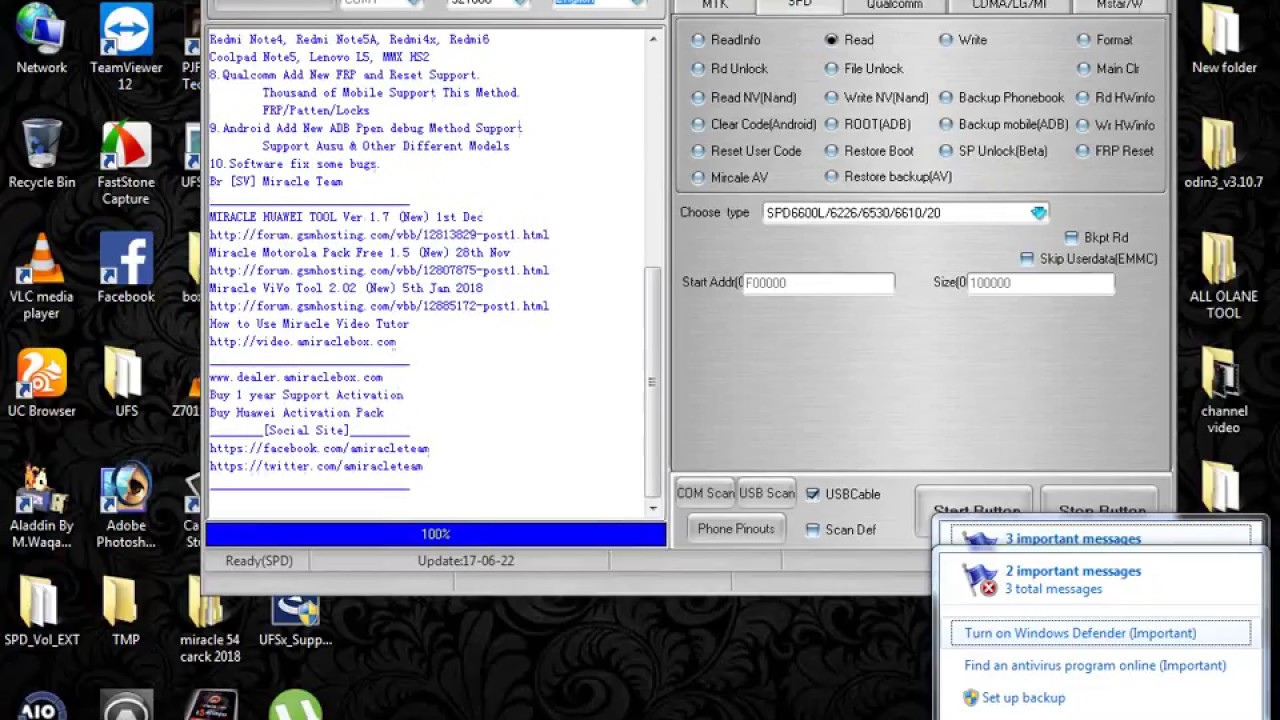Launch FastStone Capture shortcut

pyautogui.click(x=126, y=163)
